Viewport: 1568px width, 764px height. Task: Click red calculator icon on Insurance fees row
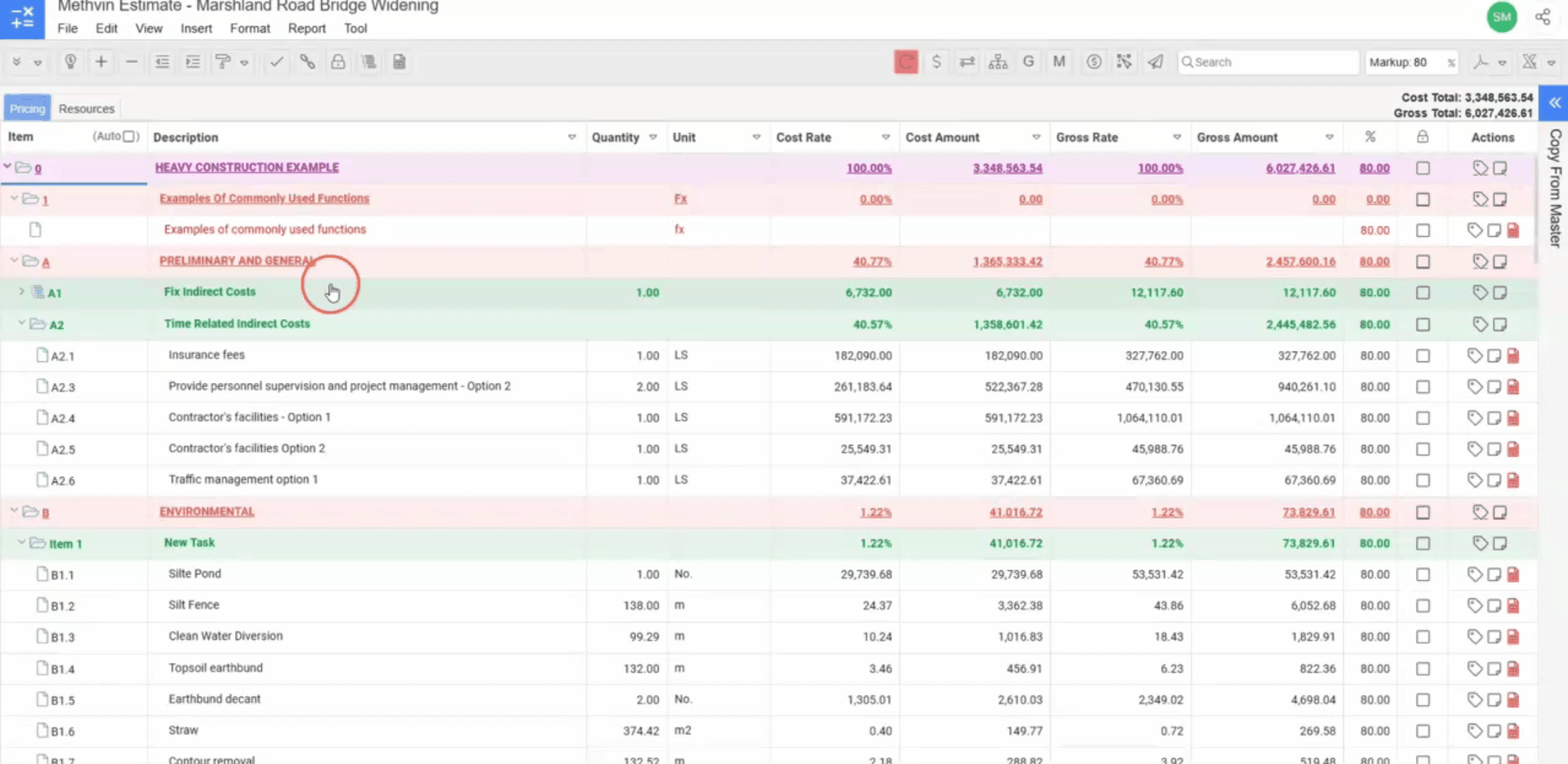coord(1513,356)
